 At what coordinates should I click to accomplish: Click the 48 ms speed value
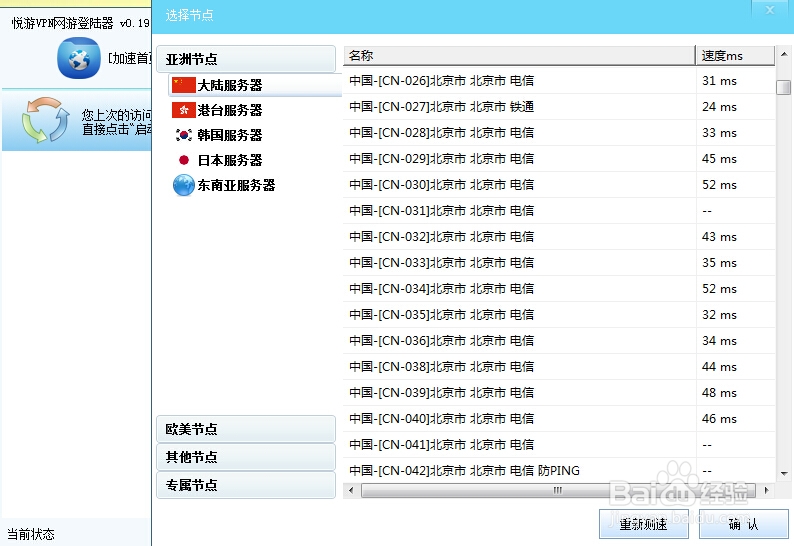click(719, 393)
